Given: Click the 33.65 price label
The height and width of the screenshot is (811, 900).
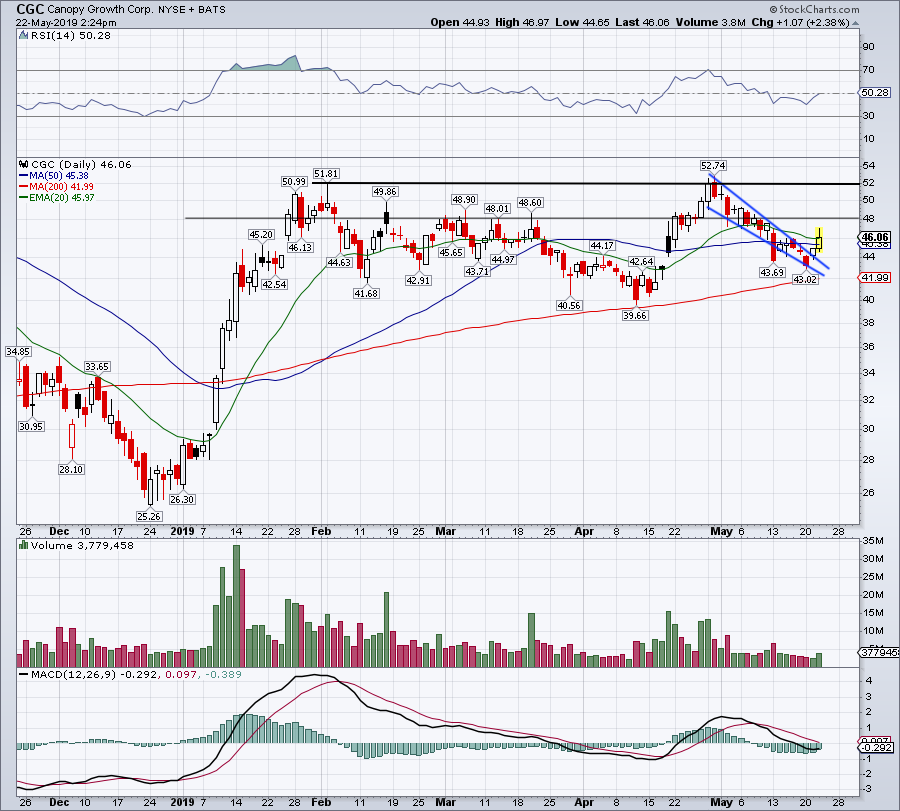Looking at the screenshot, I should tap(96, 366).
